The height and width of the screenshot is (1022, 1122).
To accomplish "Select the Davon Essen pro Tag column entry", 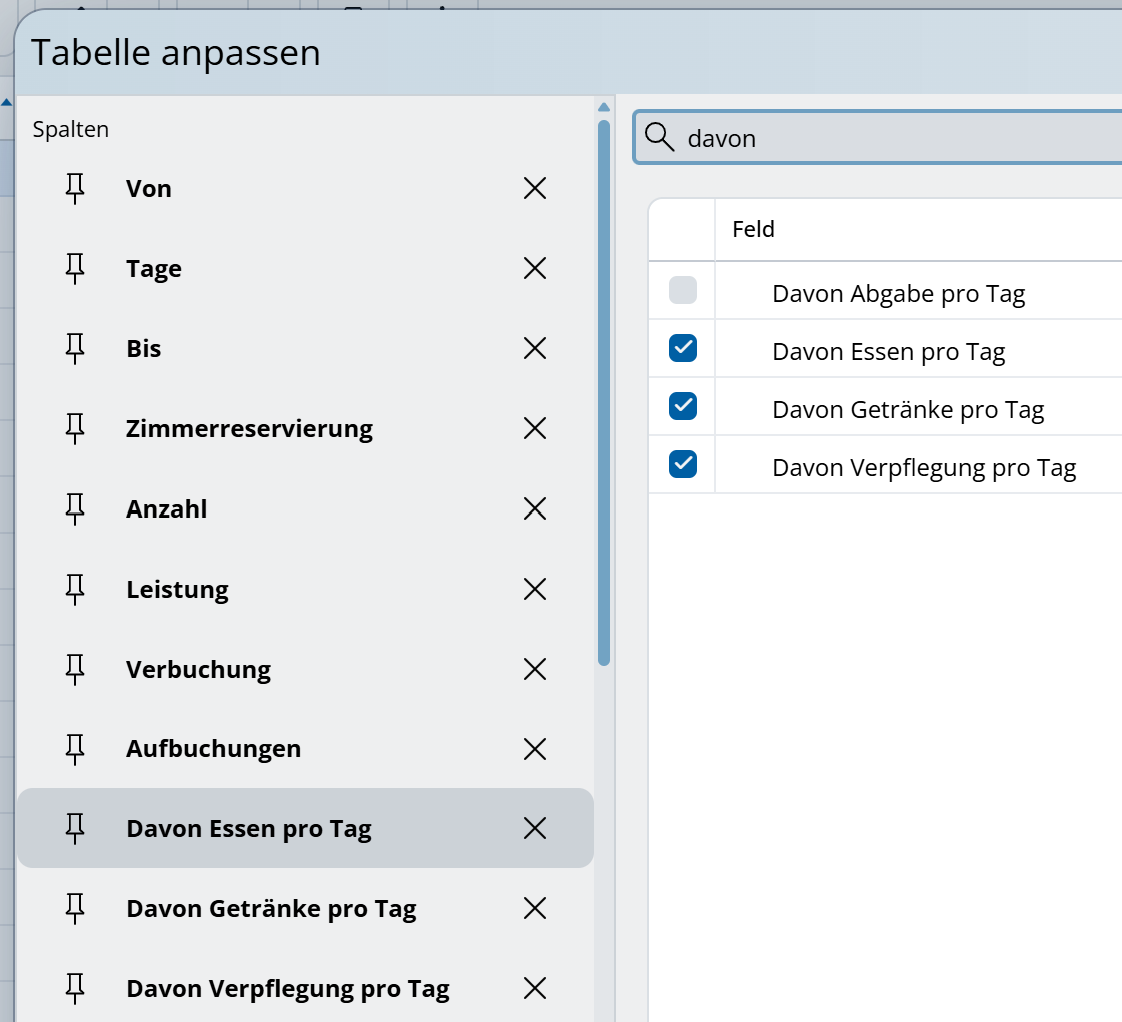I will point(249,829).
